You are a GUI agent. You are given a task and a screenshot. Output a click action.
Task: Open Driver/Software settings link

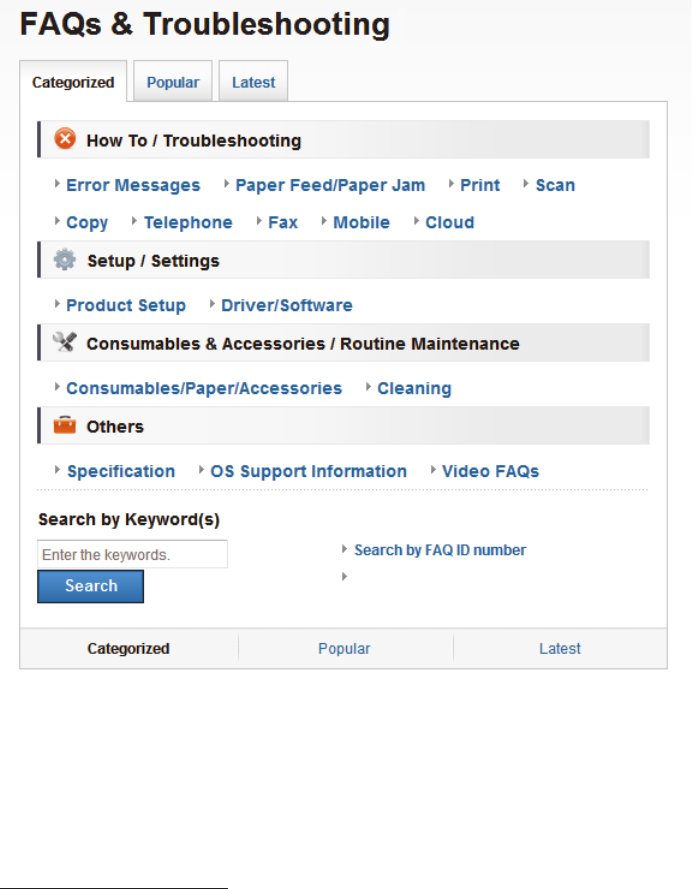[287, 305]
